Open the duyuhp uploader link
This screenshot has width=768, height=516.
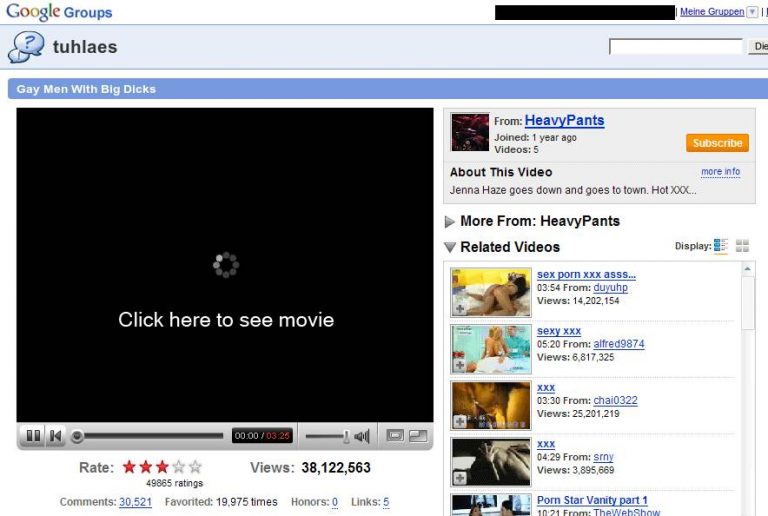610,288
